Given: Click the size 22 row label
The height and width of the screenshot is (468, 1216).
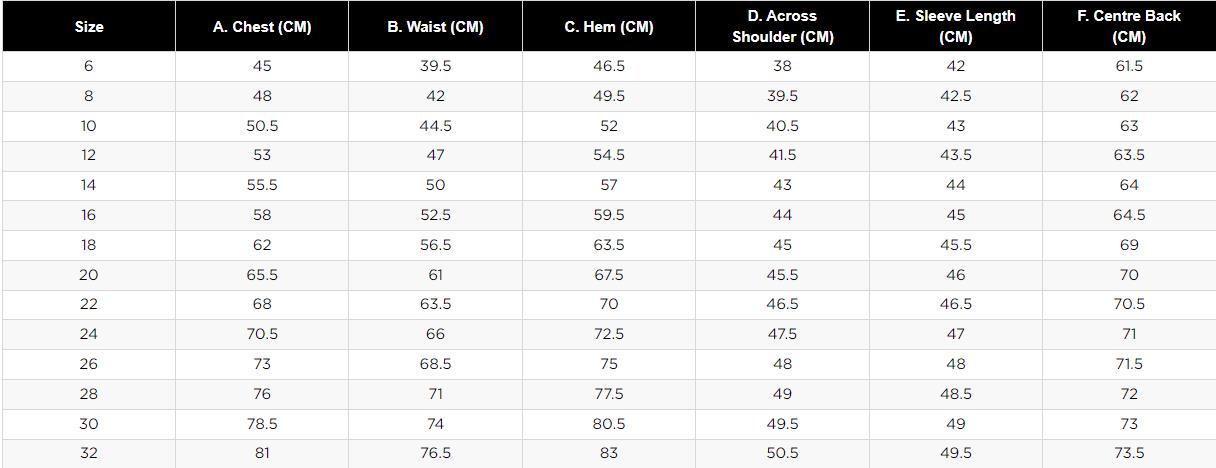Looking at the screenshot, I should [x=89, y=304].
